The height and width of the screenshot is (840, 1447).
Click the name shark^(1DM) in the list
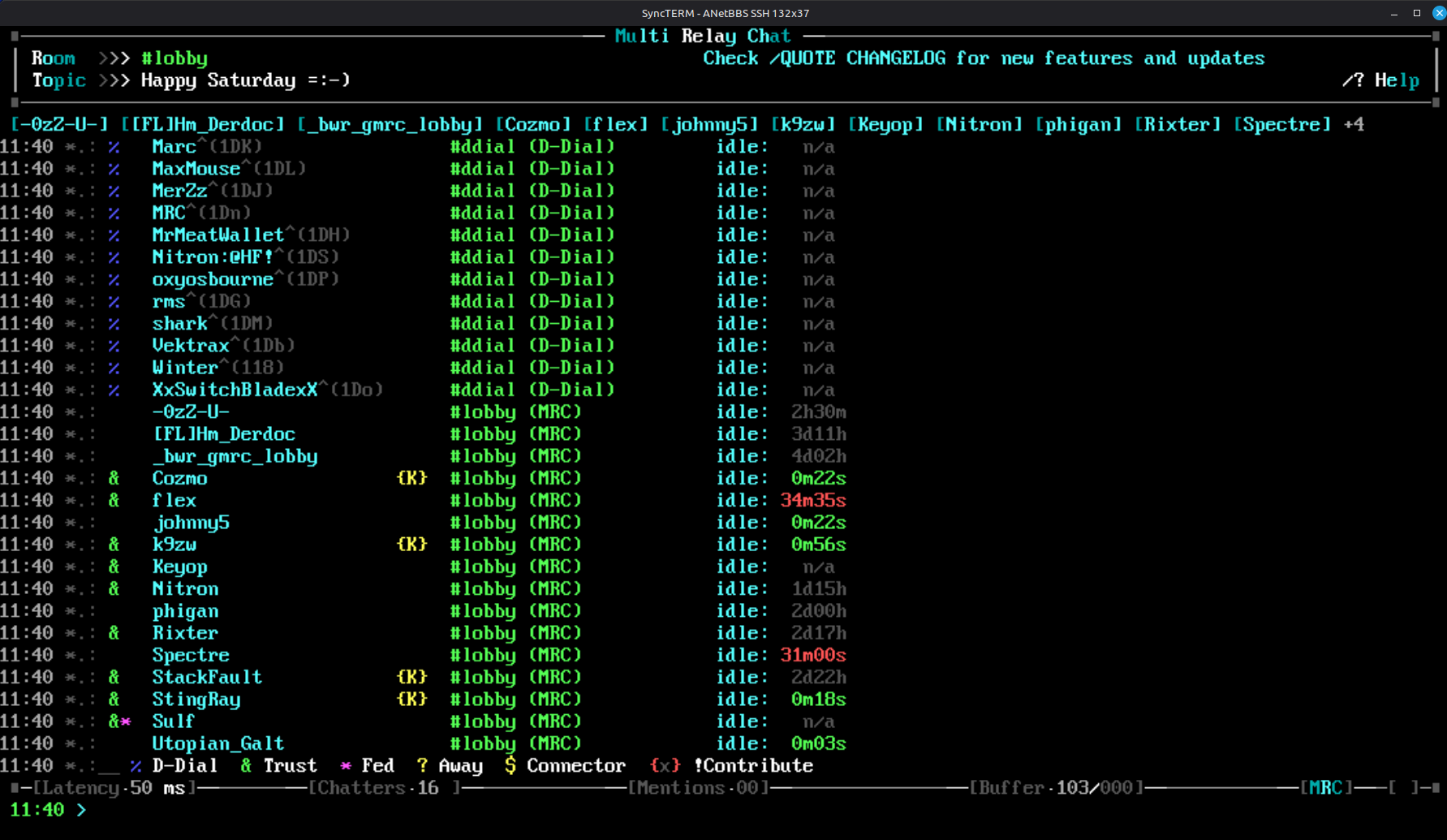213,323
